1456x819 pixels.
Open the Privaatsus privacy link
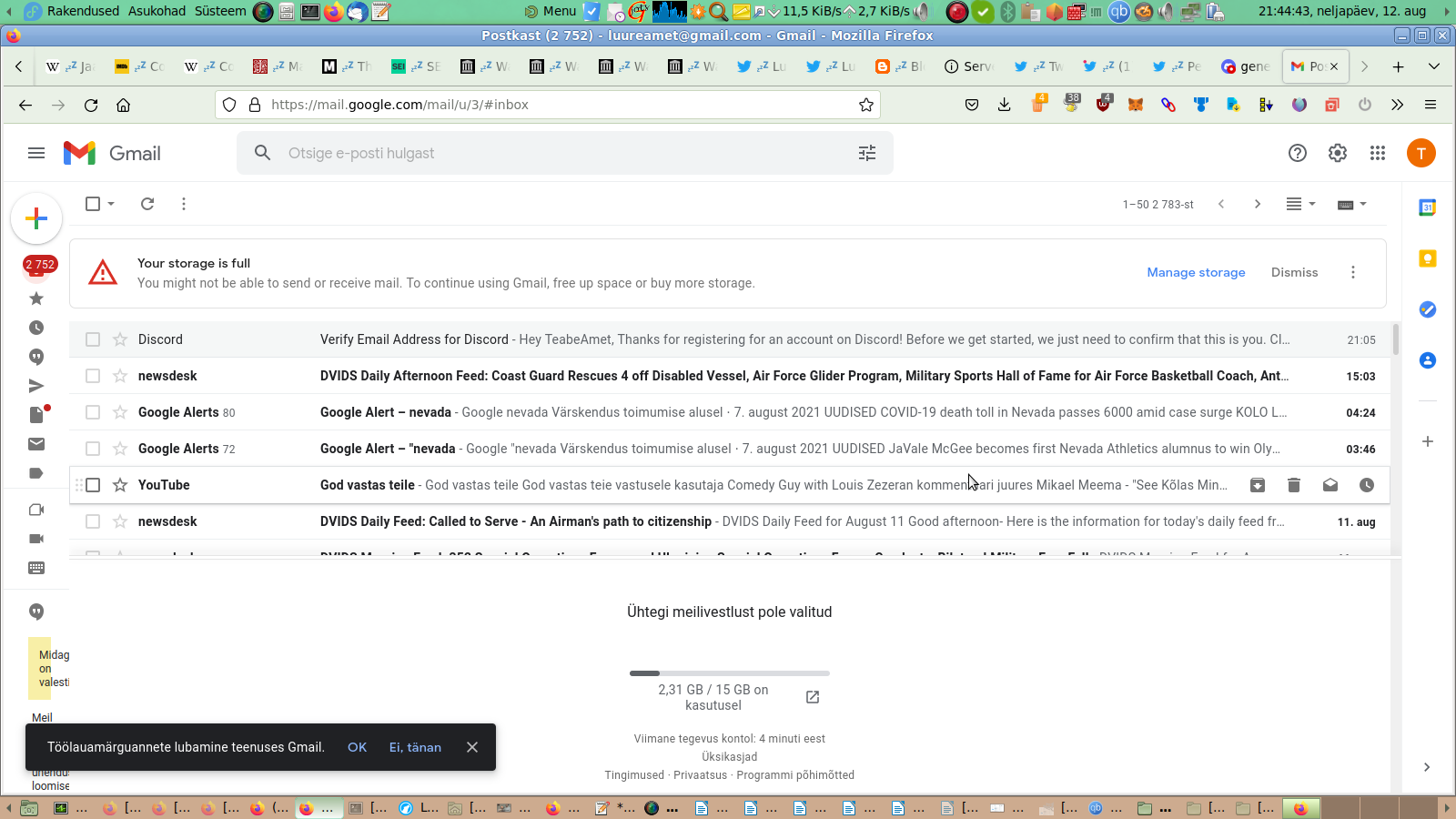(x=700, y=775)
